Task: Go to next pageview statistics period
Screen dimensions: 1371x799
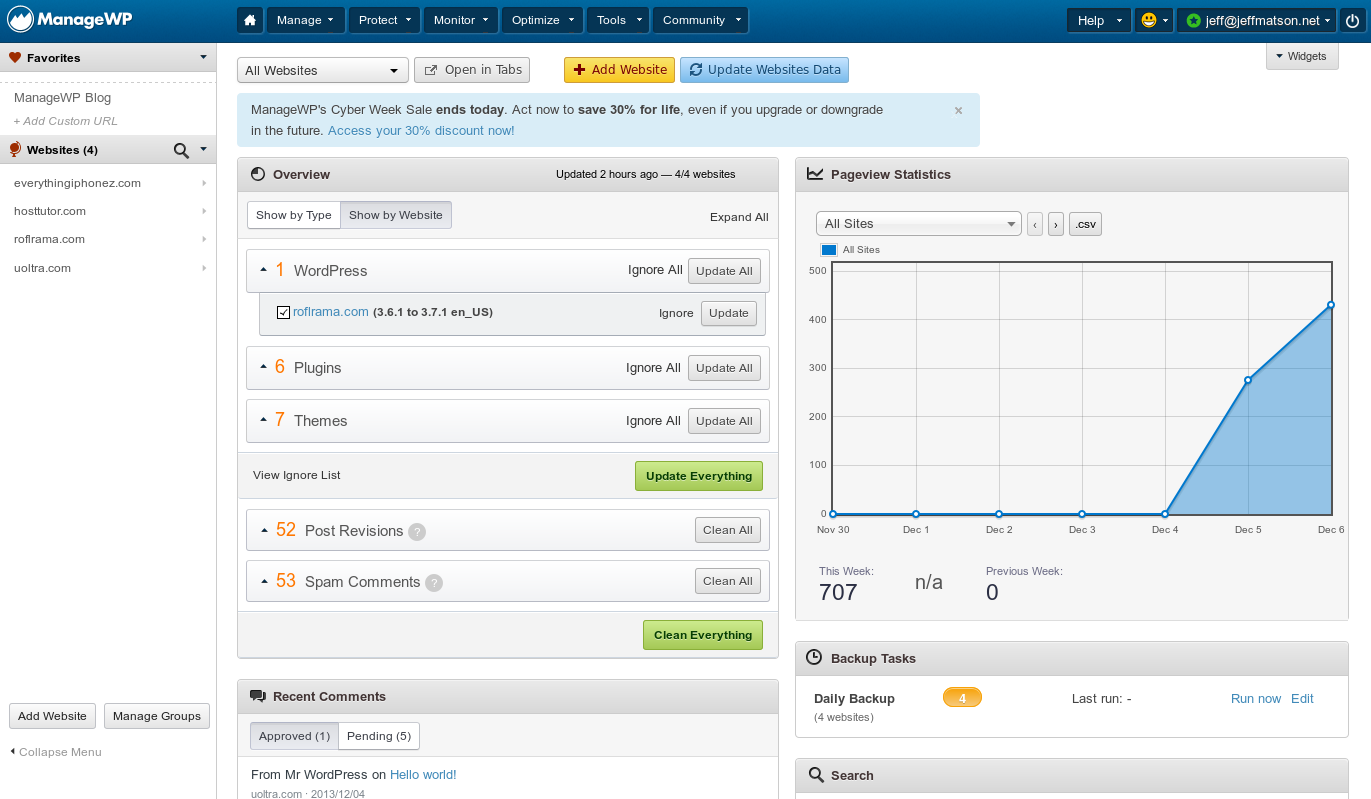Action: click(1055, 225)
